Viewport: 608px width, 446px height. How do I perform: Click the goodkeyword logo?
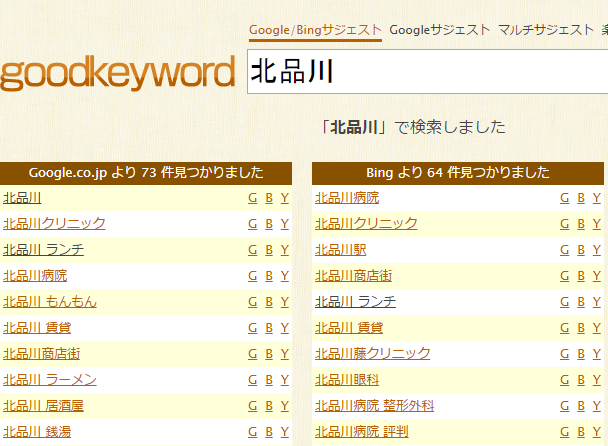[x=117, y=73]
